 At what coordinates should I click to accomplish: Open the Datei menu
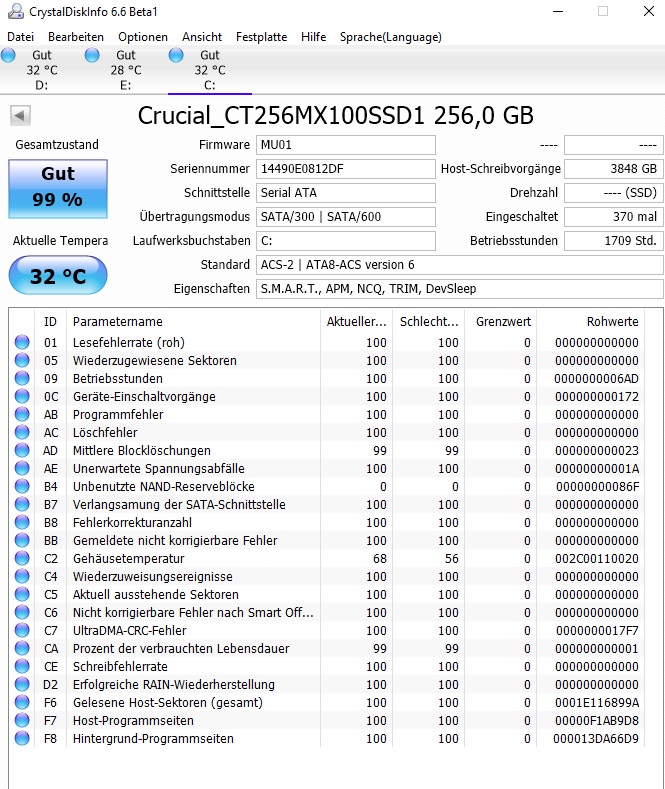(x=21, y=37)
